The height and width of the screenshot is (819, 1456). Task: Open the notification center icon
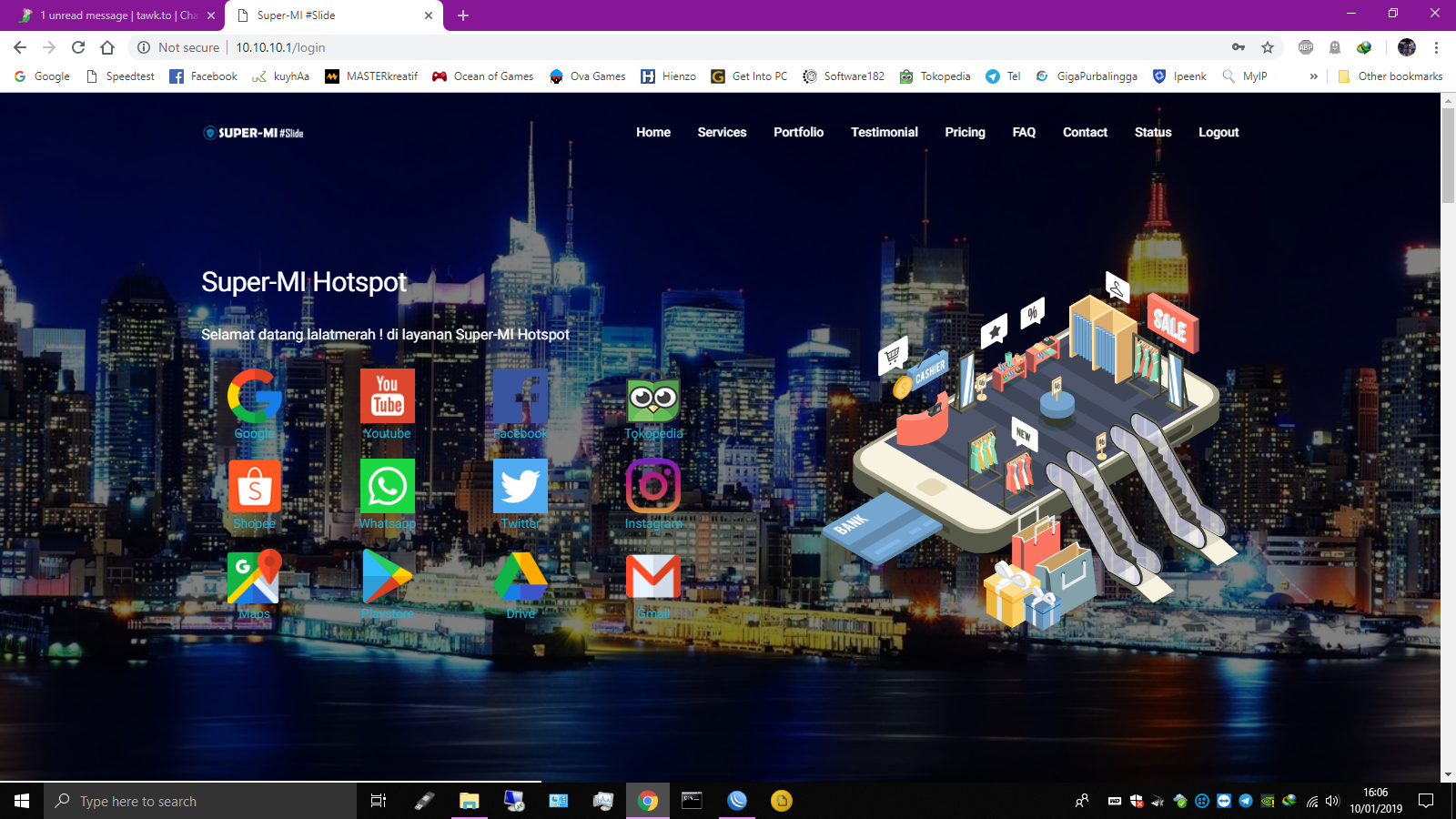click(1426, 801)
